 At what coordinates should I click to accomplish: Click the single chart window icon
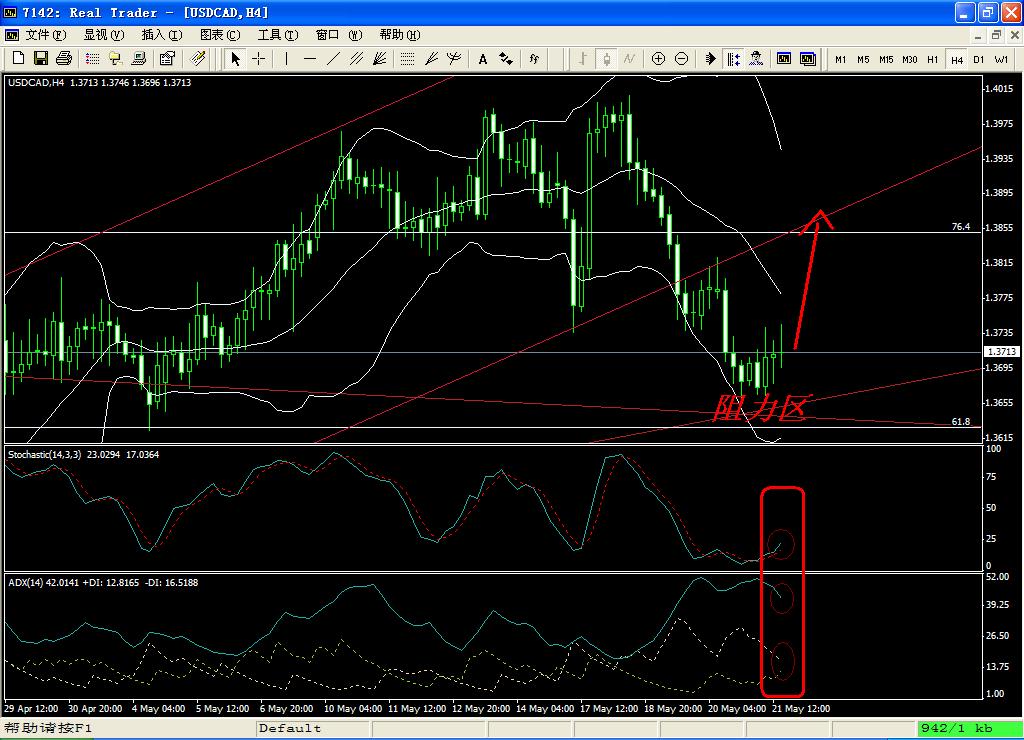(784, 59)
